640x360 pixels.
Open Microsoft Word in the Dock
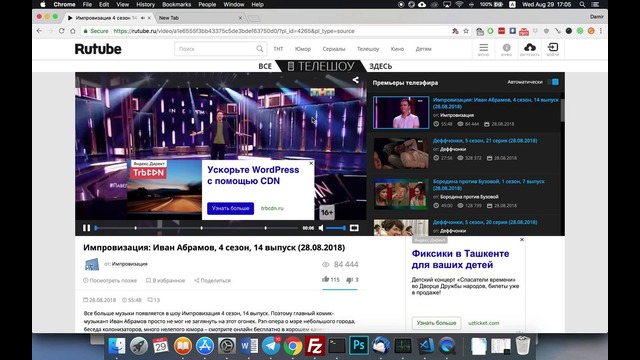(x=249, y=346)
